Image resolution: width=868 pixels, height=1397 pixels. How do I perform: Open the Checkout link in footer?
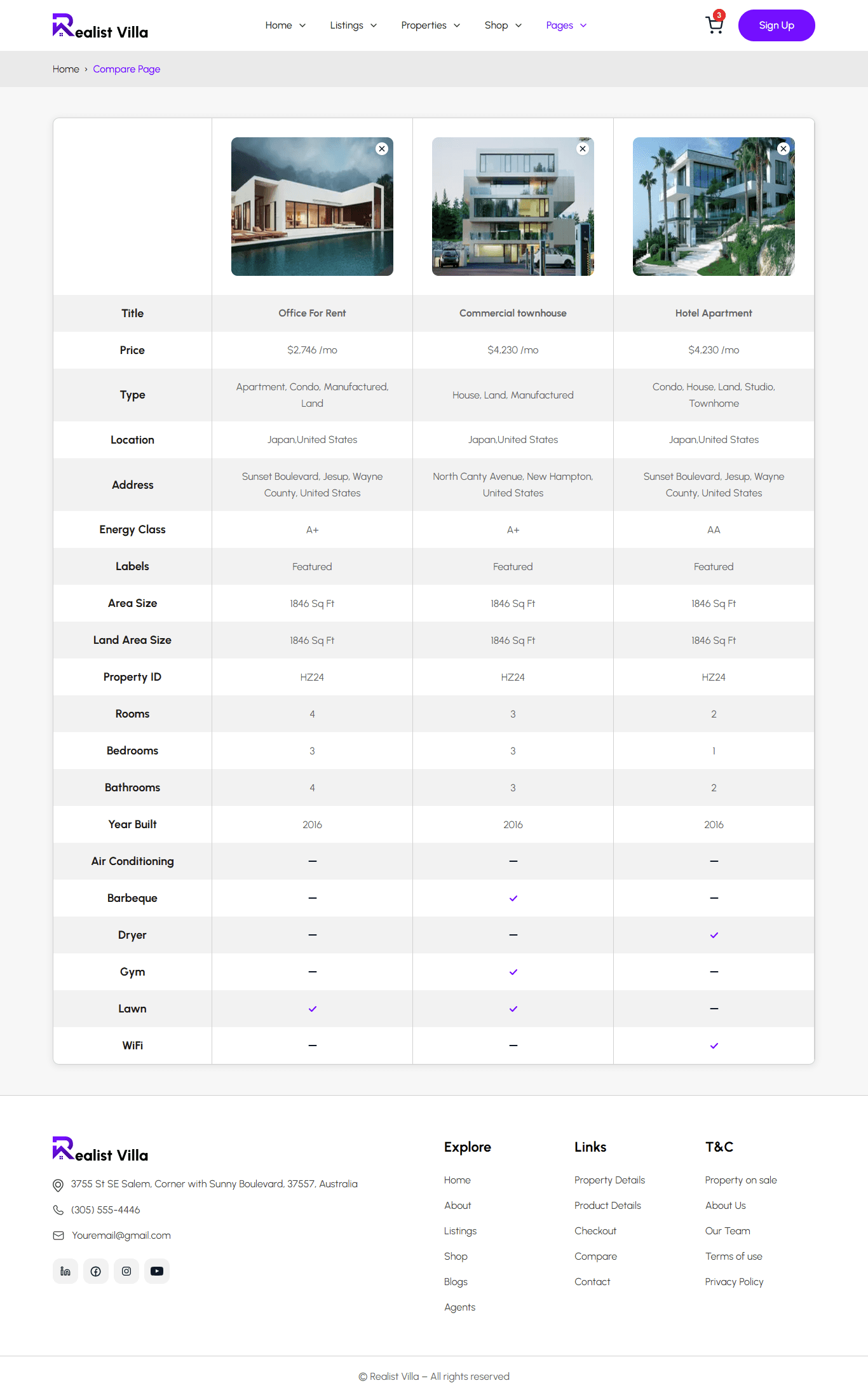point(595,1231)
